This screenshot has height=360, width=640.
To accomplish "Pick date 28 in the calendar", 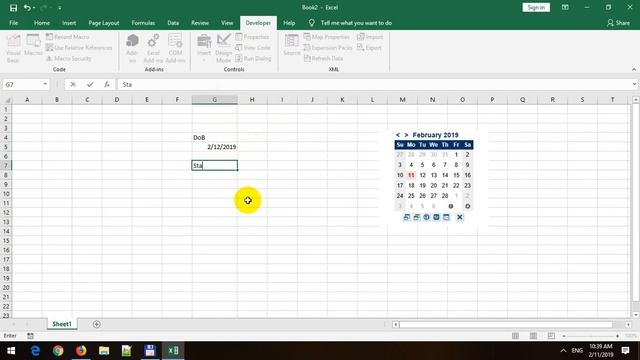I will pos(445,196).
